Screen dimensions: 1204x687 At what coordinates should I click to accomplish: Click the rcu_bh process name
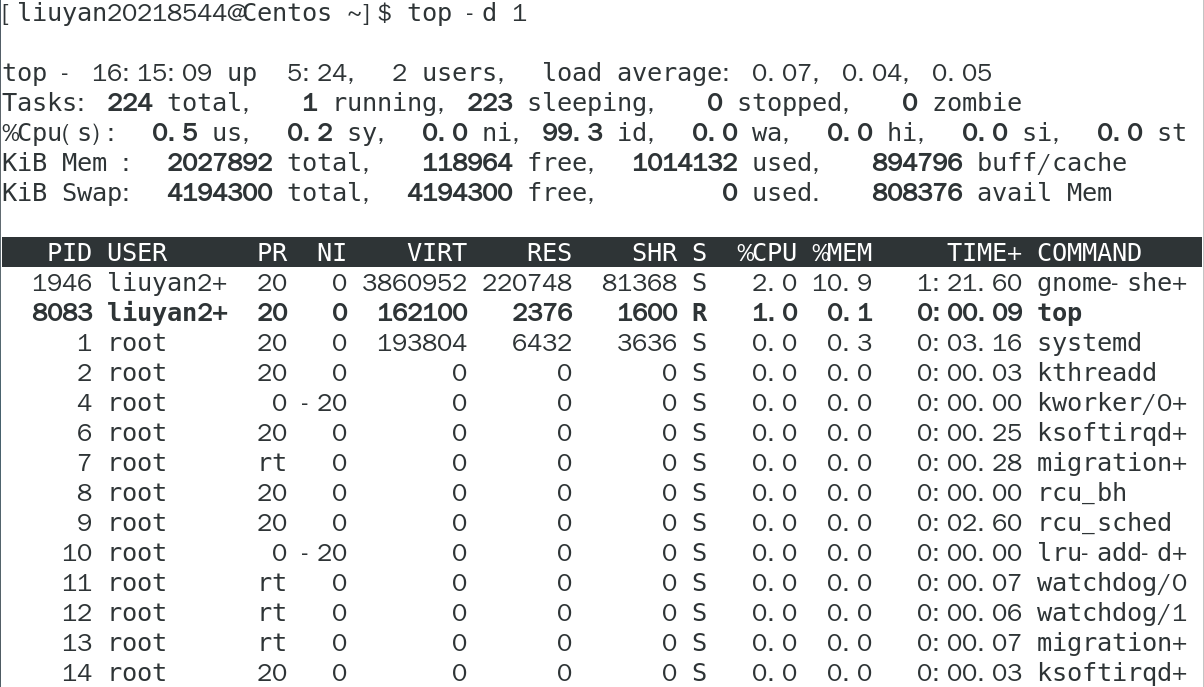point(1081,493)
